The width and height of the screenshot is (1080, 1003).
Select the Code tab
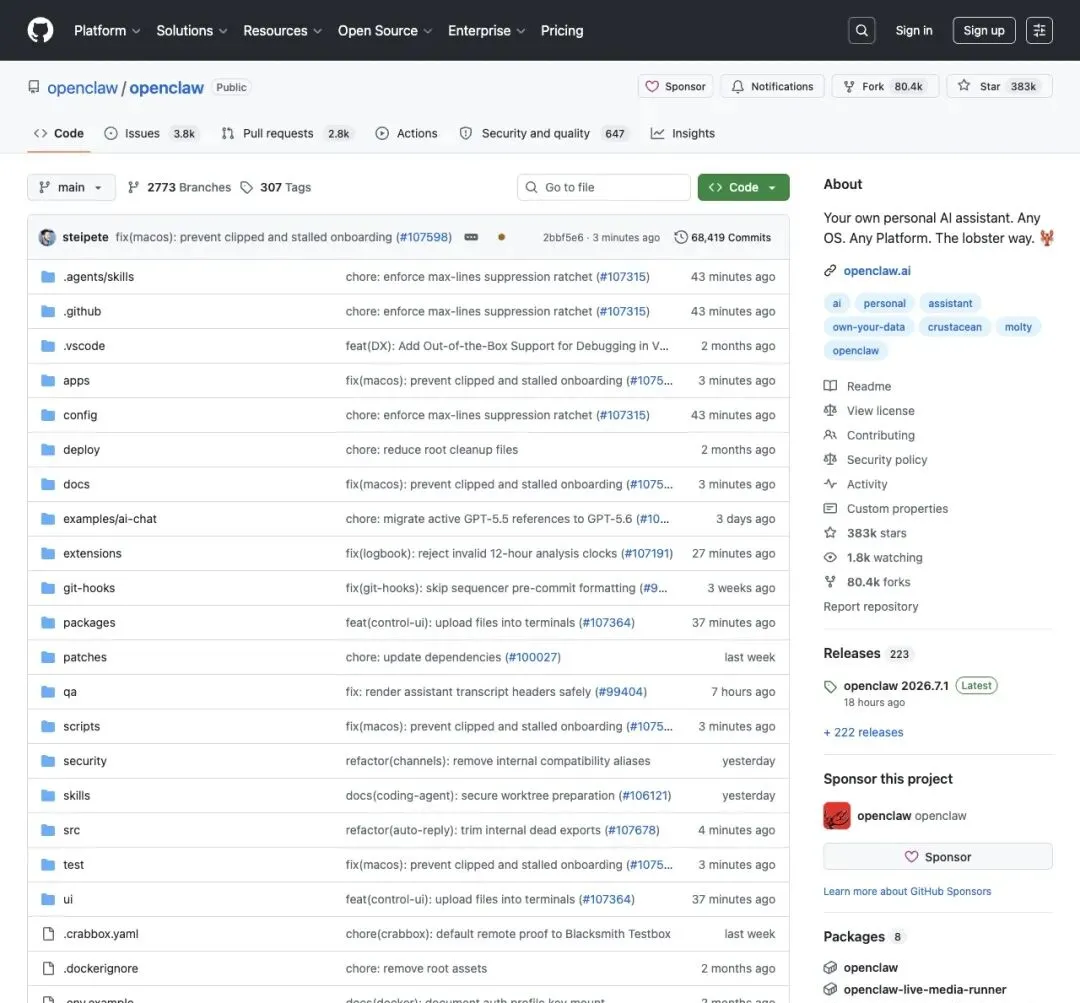[x=59, y=134]
